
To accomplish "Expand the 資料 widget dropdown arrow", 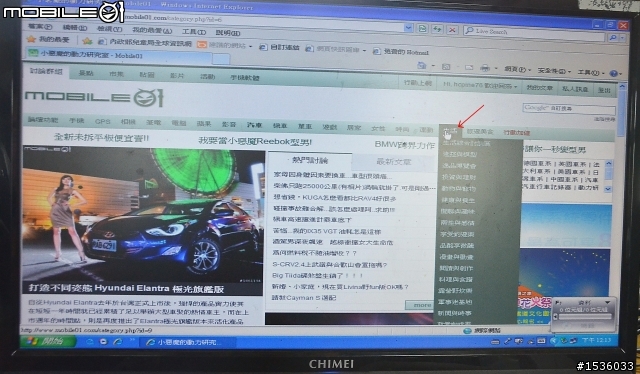I will click(x=608, y=302).
